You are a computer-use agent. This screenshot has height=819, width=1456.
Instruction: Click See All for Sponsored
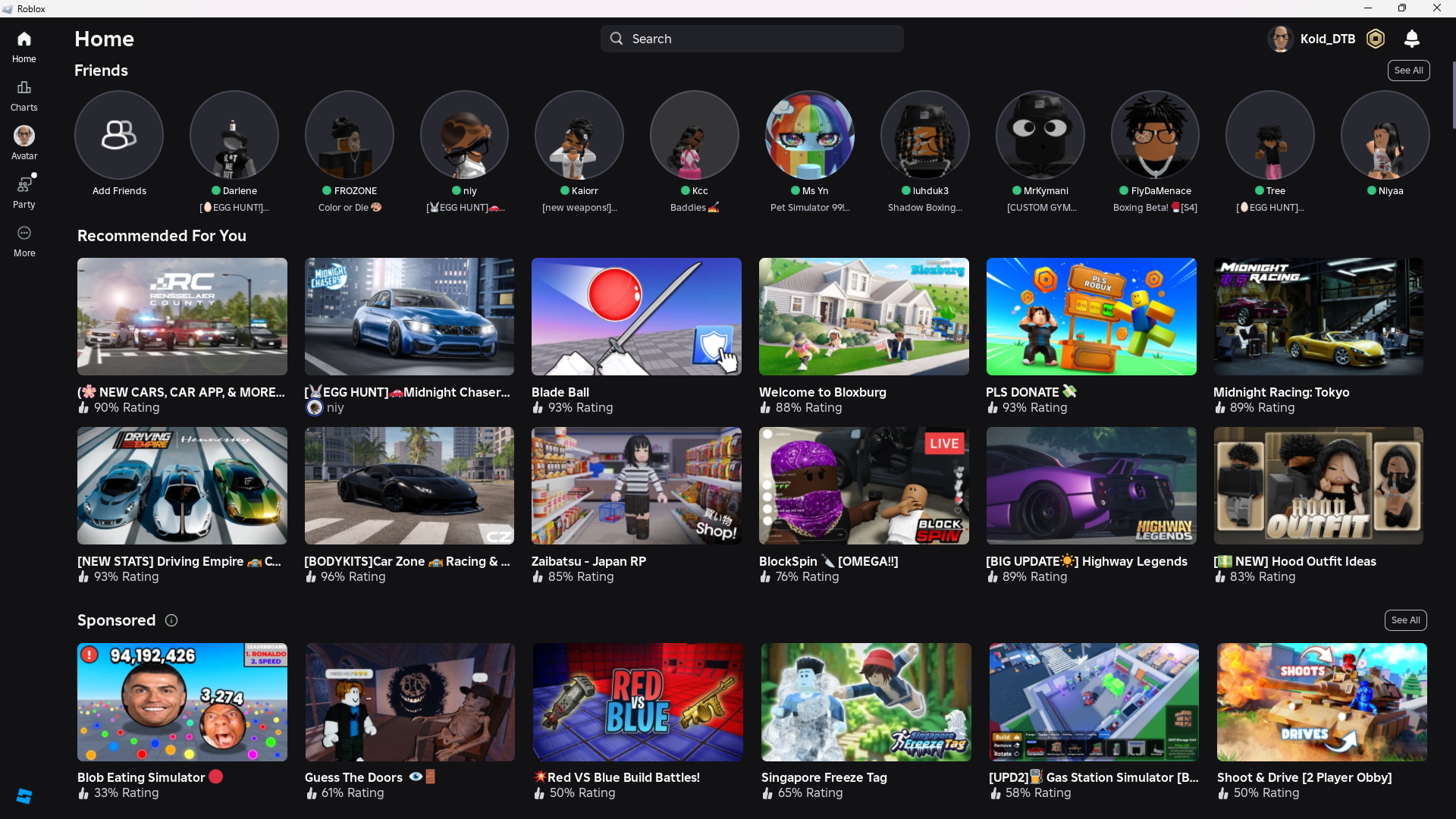1405,620
